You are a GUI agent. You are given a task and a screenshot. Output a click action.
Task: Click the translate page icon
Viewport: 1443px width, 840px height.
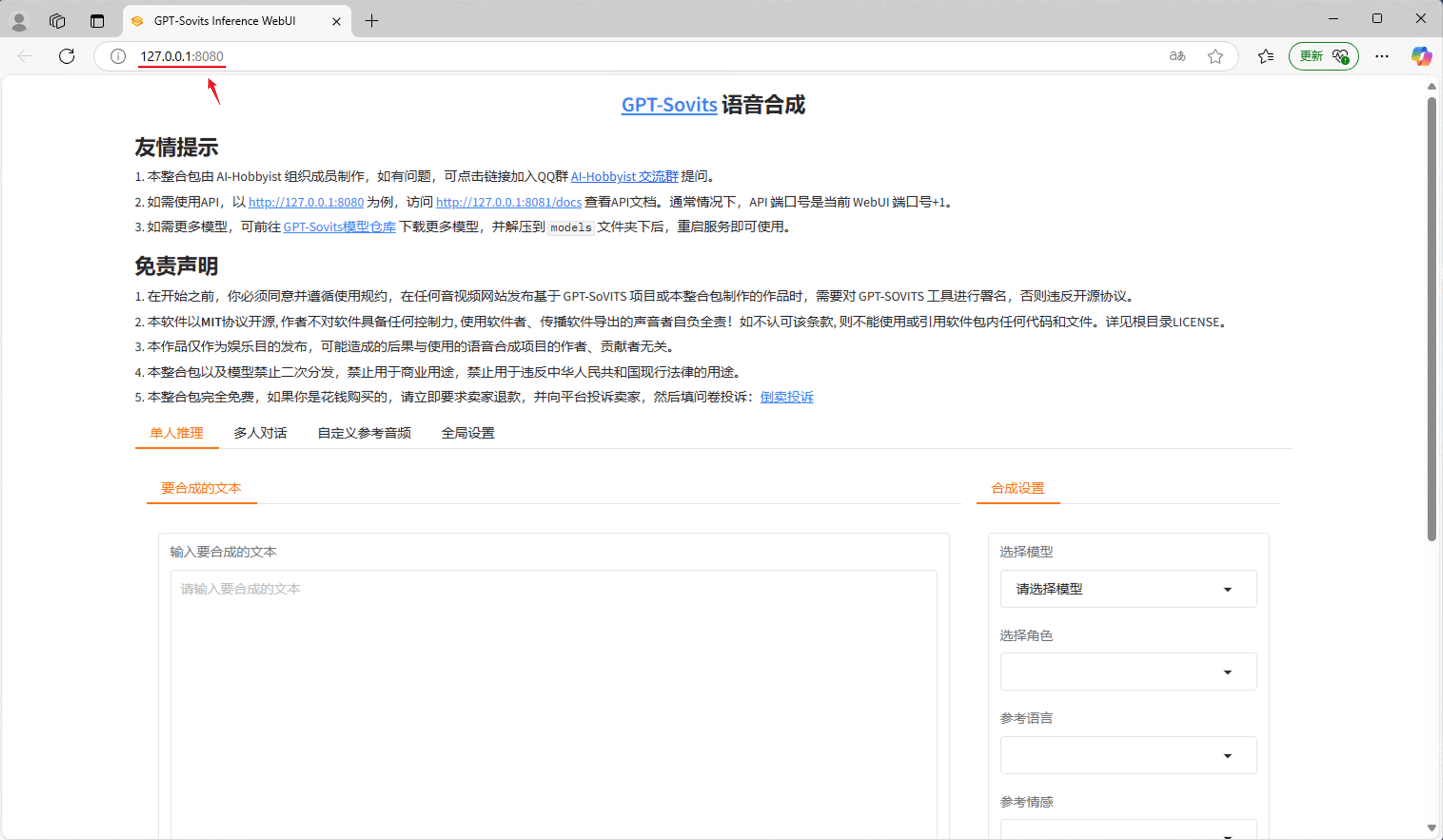1177,56
